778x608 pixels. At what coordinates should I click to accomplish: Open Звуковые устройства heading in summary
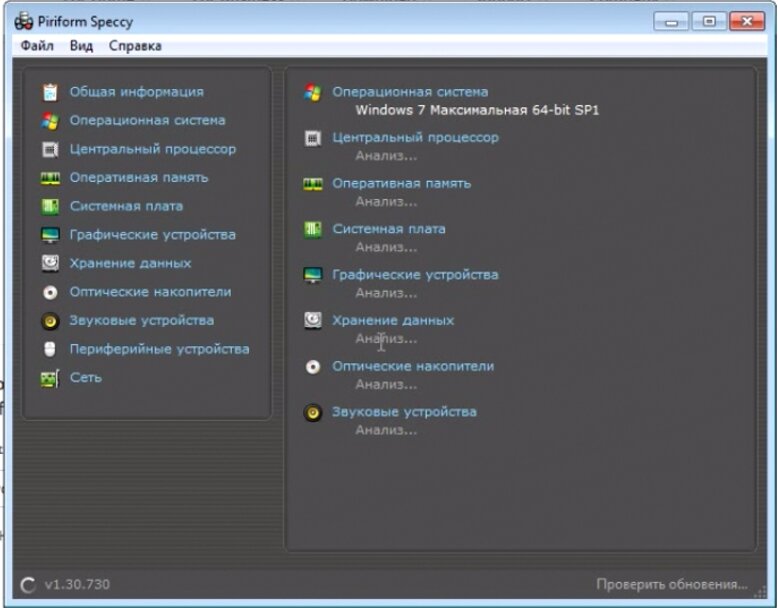coord(404,412)
